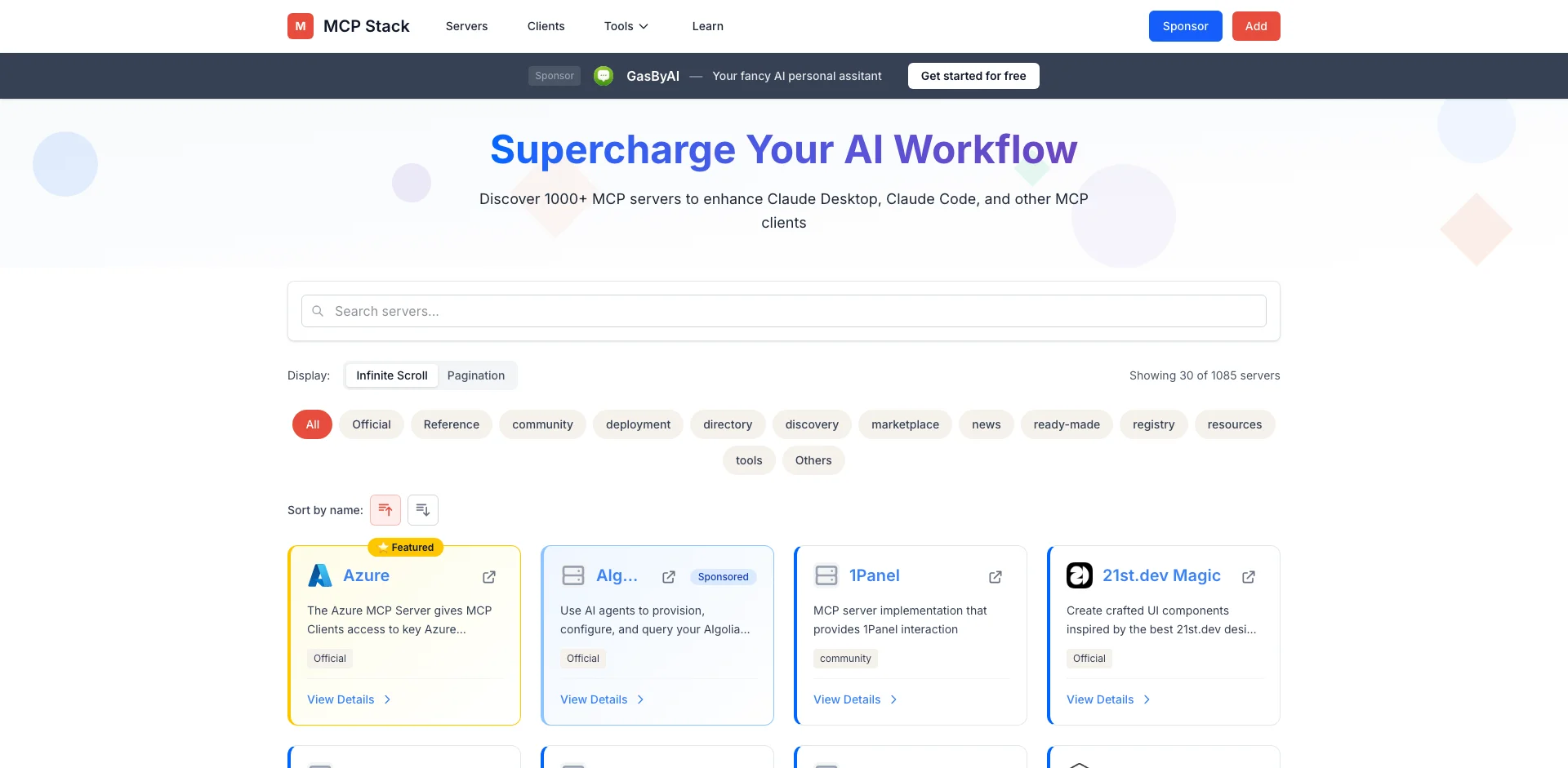Open the Clients nav item
This screenshot has width=1568, height=768.
(546, 26)
